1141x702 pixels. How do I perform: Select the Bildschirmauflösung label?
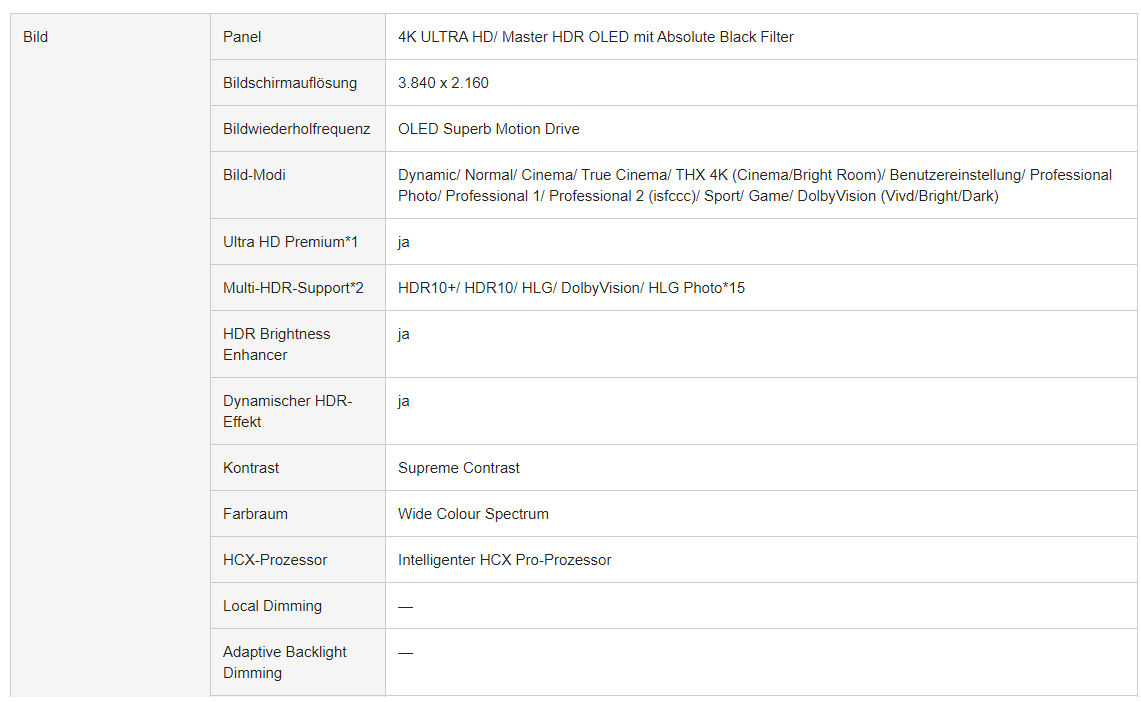(x=290, y=83)
